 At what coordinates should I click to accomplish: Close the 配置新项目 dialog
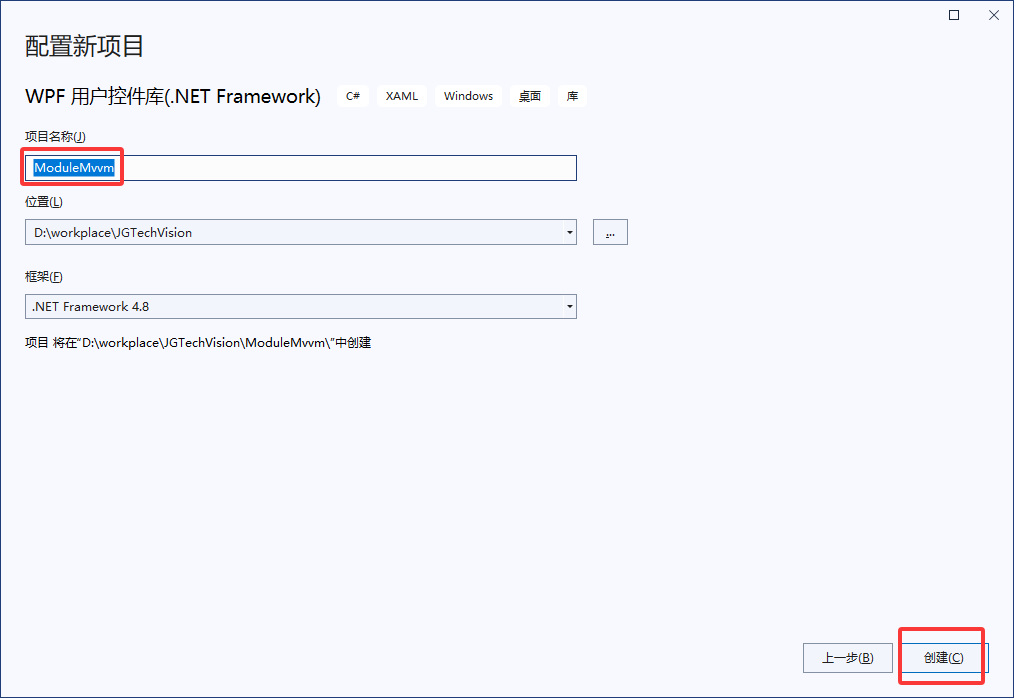point(993,14)
